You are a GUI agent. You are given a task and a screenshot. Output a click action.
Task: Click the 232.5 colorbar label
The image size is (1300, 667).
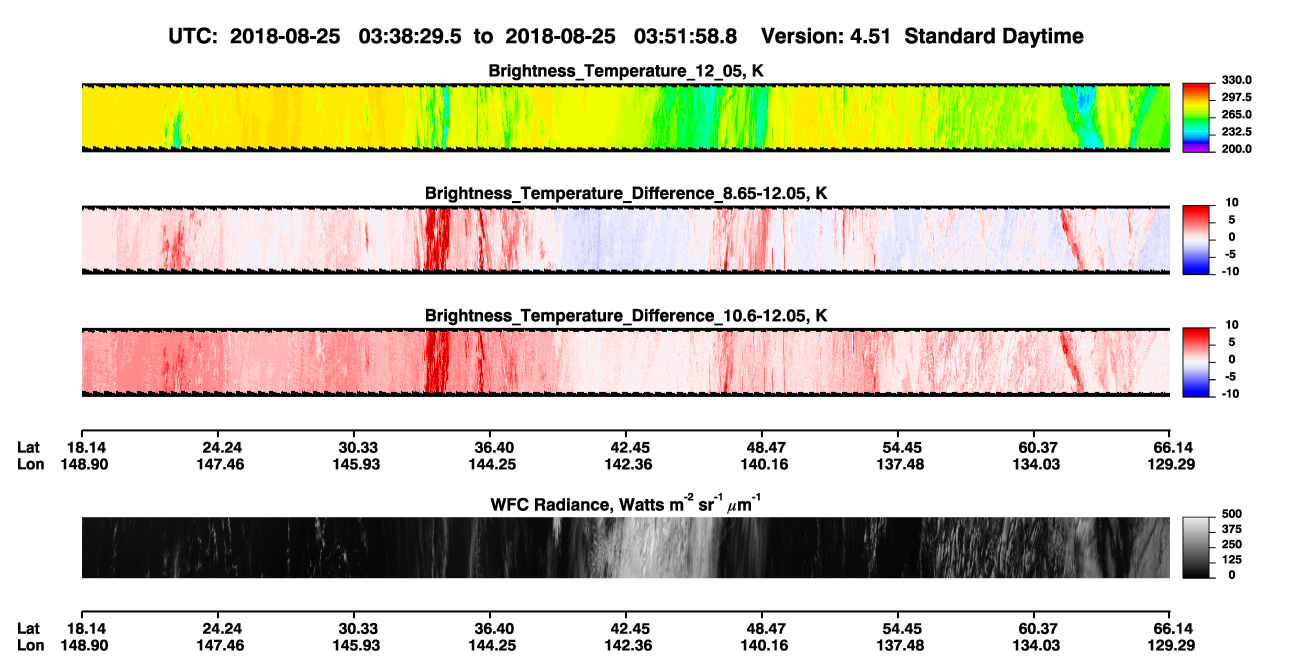[x=1236, y=132]
